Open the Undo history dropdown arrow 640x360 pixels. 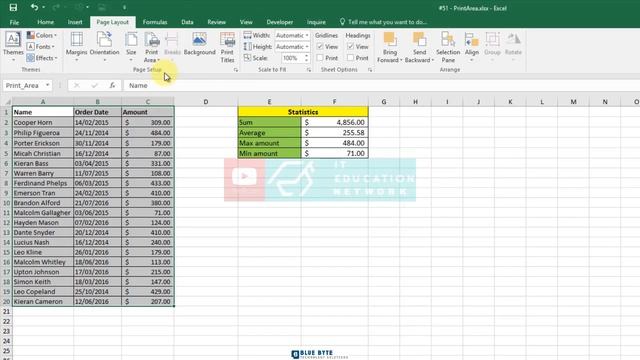tap(44, 8)
